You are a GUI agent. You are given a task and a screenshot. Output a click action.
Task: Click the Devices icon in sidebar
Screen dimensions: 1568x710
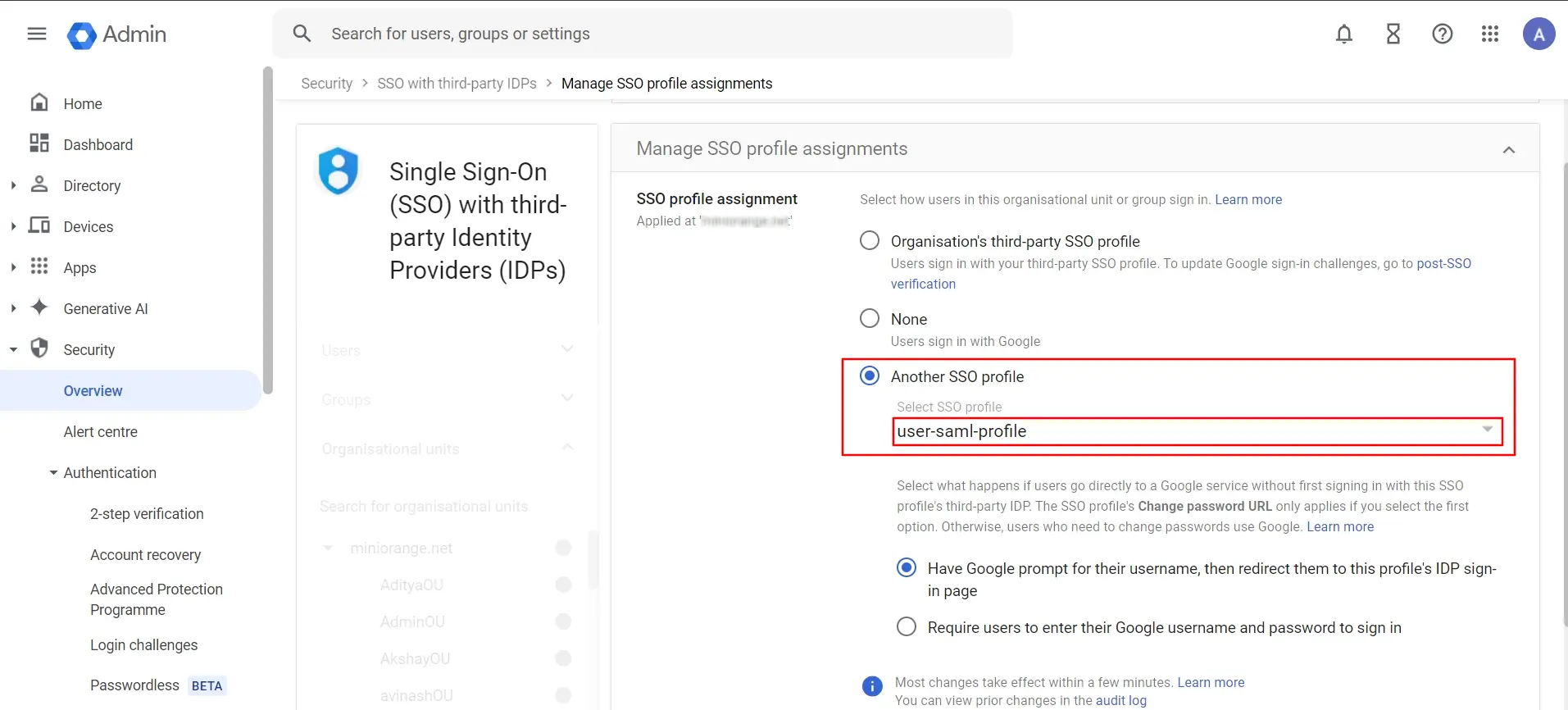point(39,225)
